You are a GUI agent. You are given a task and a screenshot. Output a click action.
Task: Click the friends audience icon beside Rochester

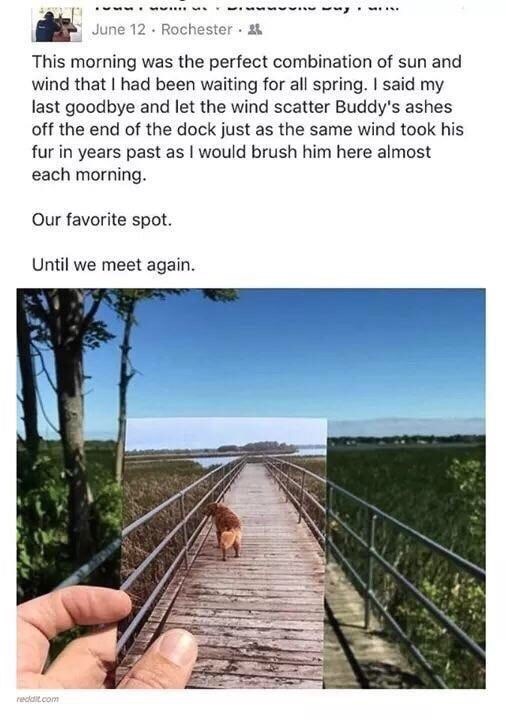coord(254,30)
